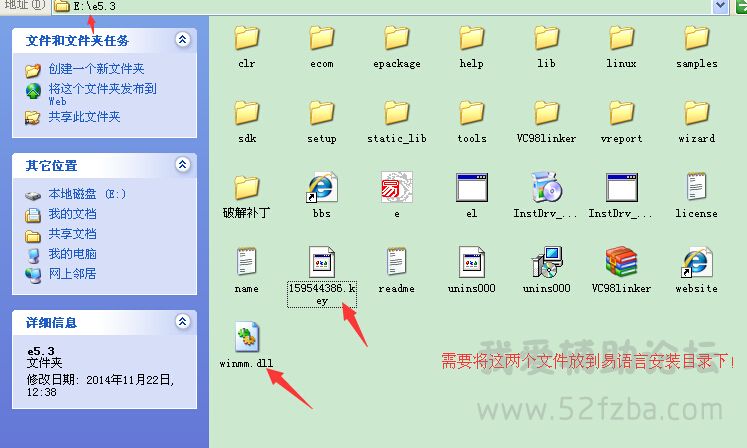This screenshot has height=448, width=747.
Task: Select the unins000 data file icon
Action: pyautogui.click(x=472, y=262)
